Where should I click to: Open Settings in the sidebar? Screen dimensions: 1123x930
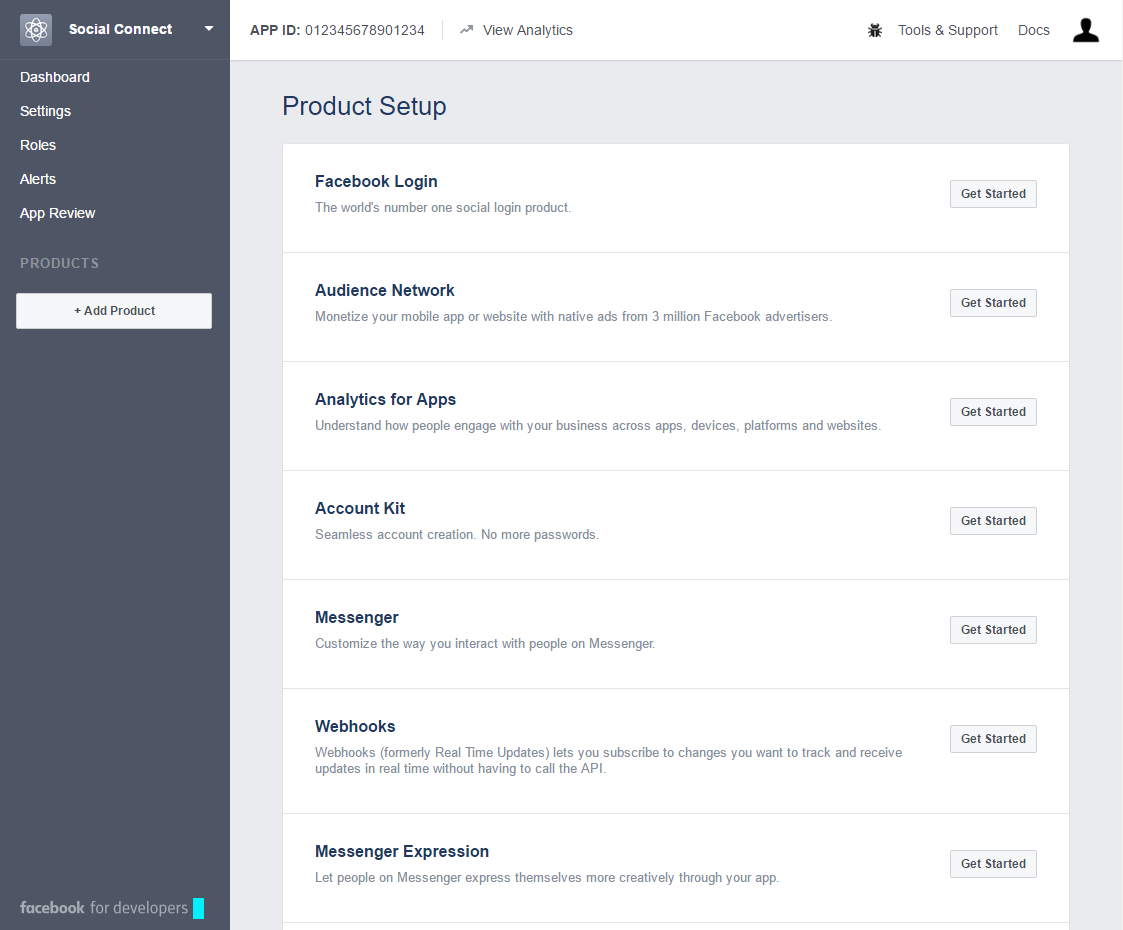pos(45,111)
